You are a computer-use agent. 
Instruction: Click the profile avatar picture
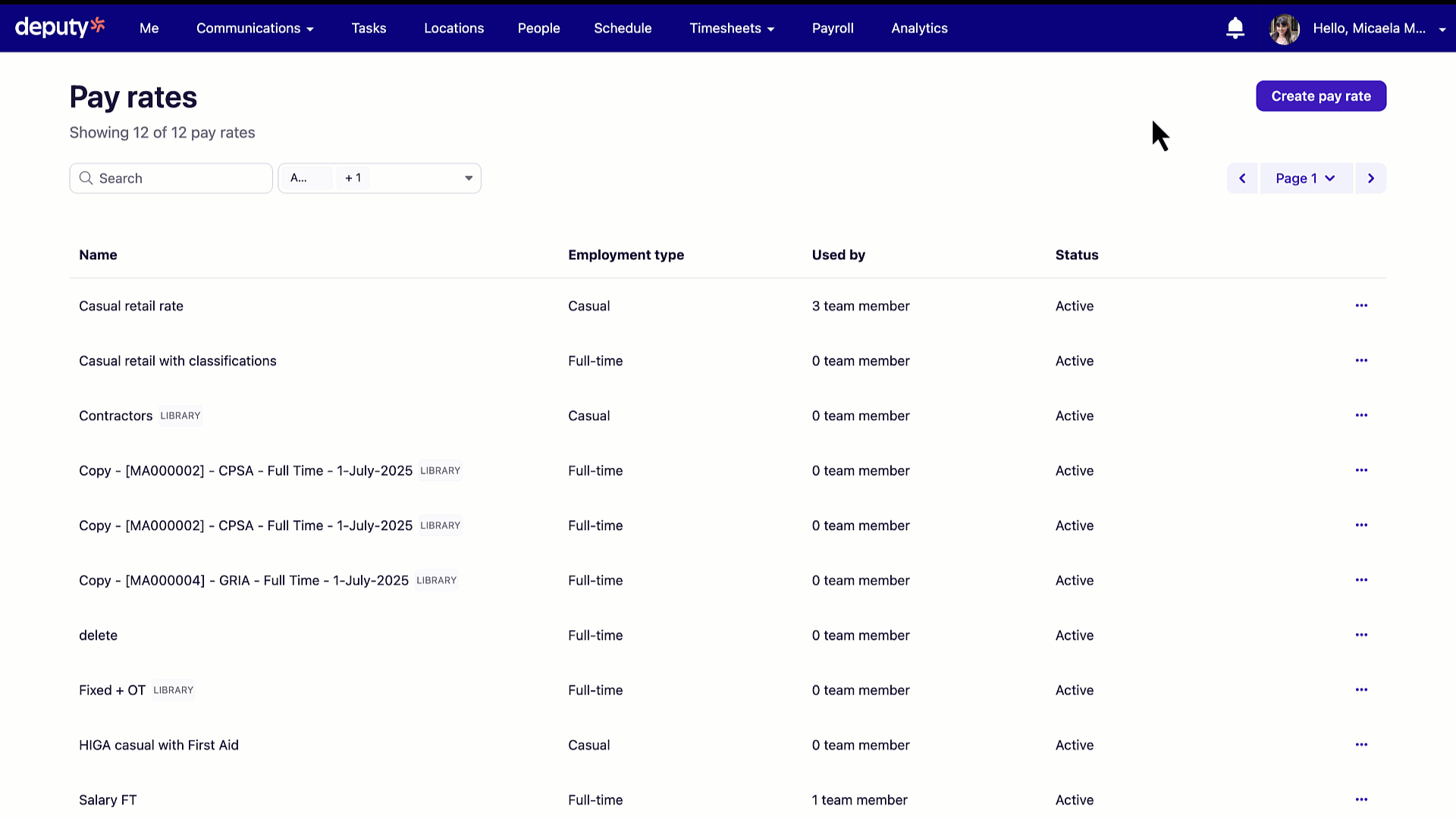(1283, 28)
